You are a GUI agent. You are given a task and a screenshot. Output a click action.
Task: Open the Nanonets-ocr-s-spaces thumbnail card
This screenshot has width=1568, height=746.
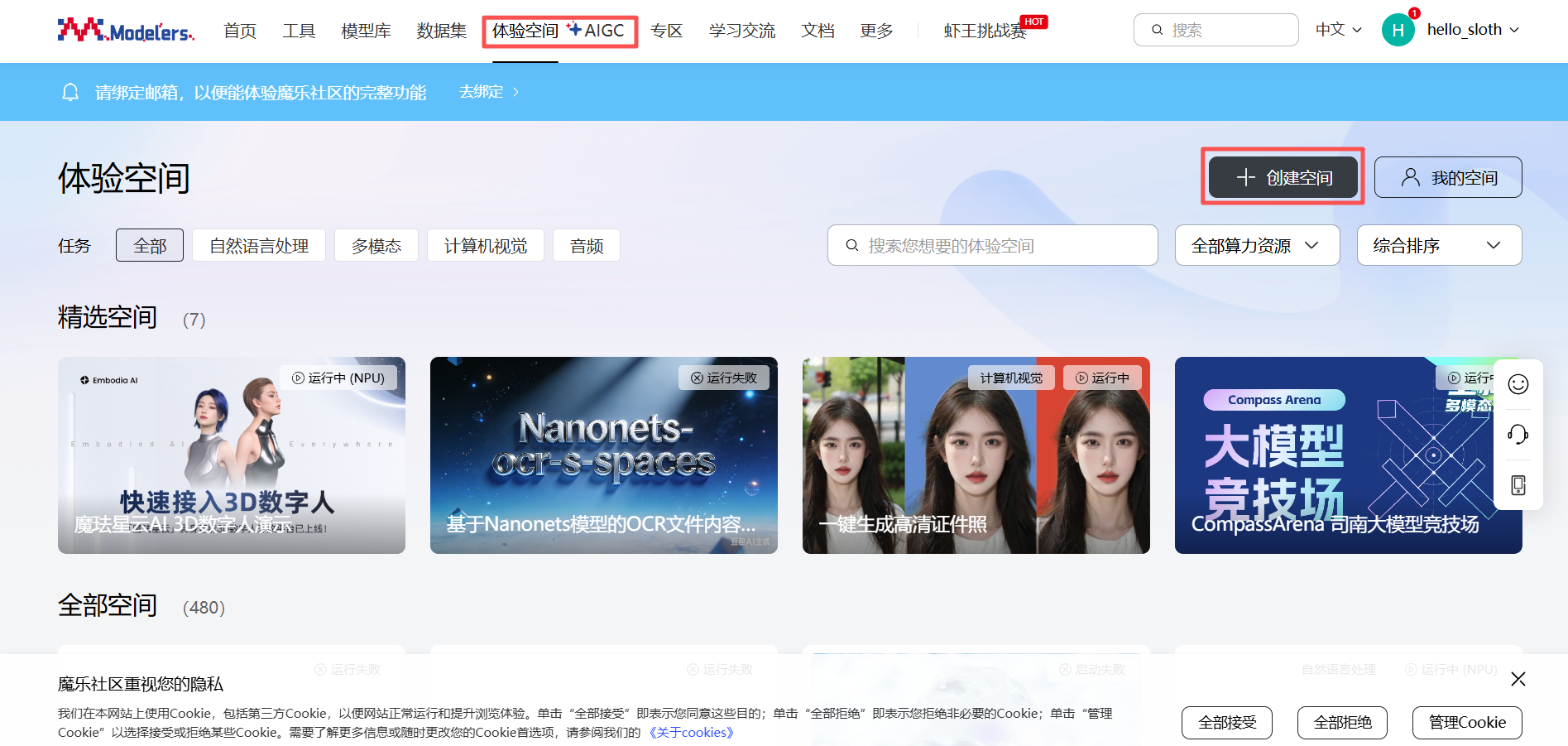point(603,455)
